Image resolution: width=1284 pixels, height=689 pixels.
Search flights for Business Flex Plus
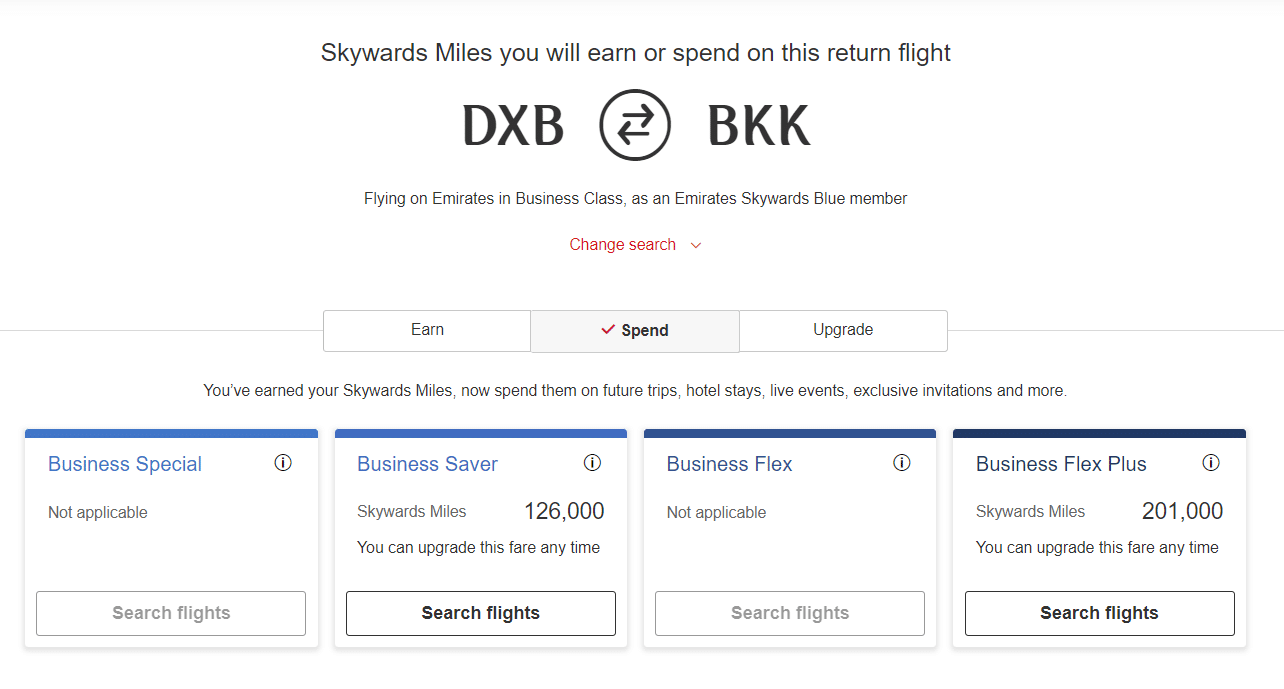(x=1099, y=613)
